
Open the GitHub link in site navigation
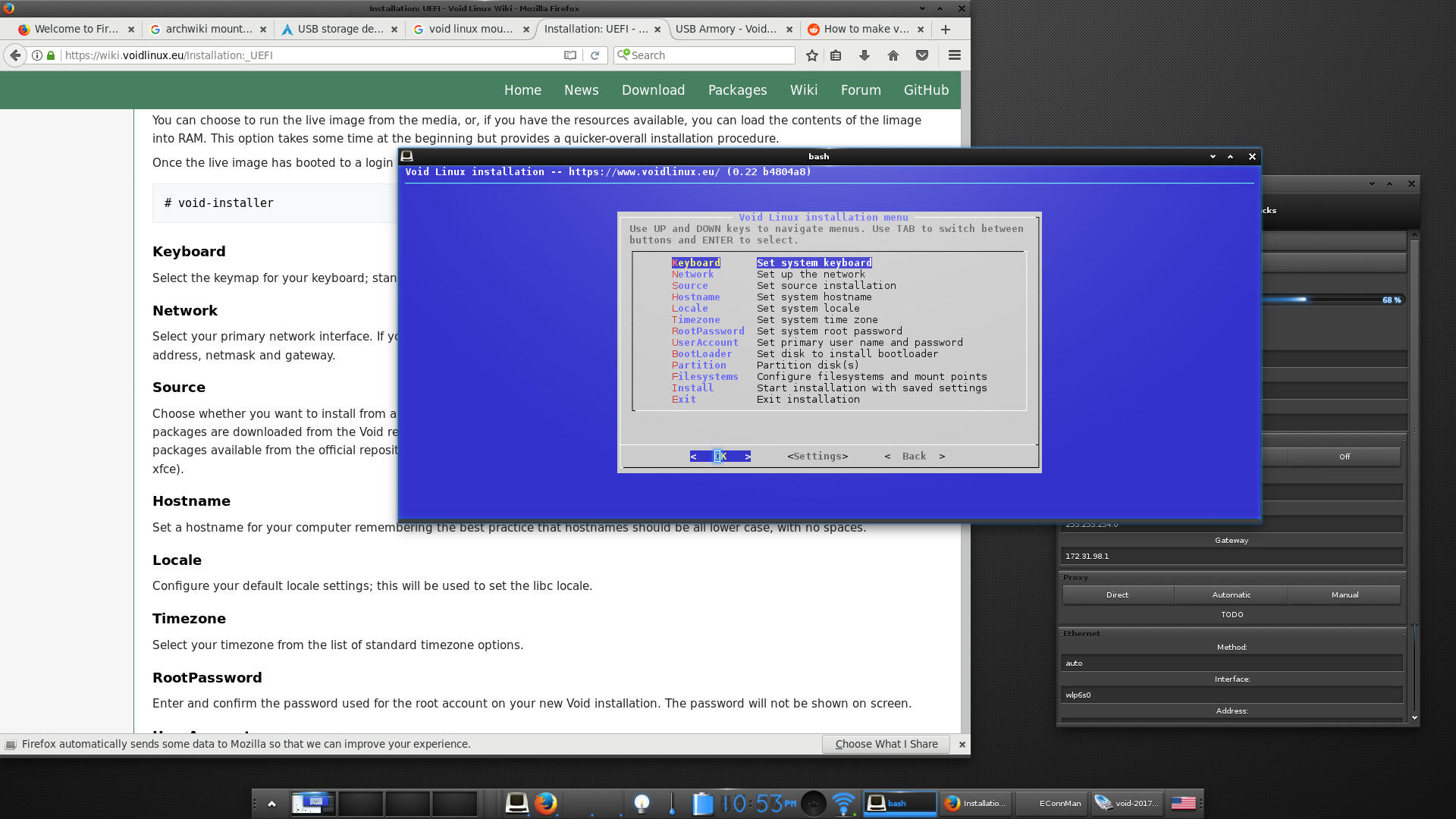pyautogui.click(x=926, y=90)
